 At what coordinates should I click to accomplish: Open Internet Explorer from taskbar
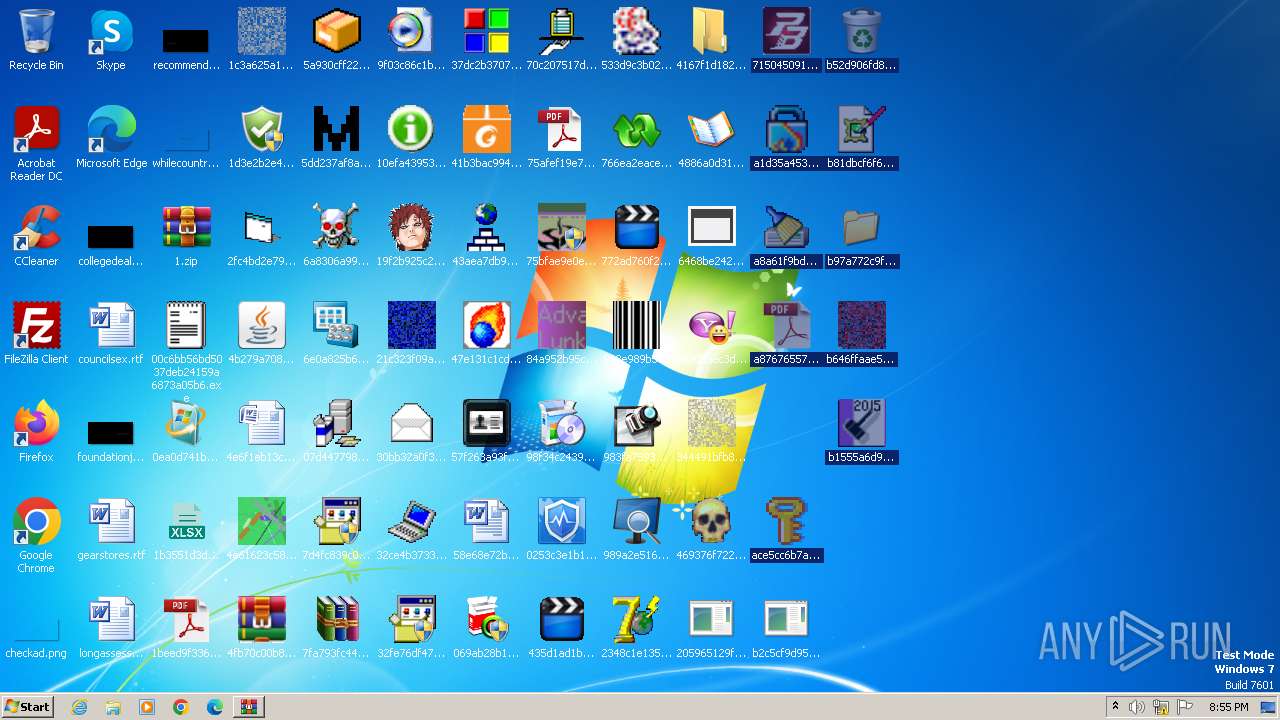[80, 707]
